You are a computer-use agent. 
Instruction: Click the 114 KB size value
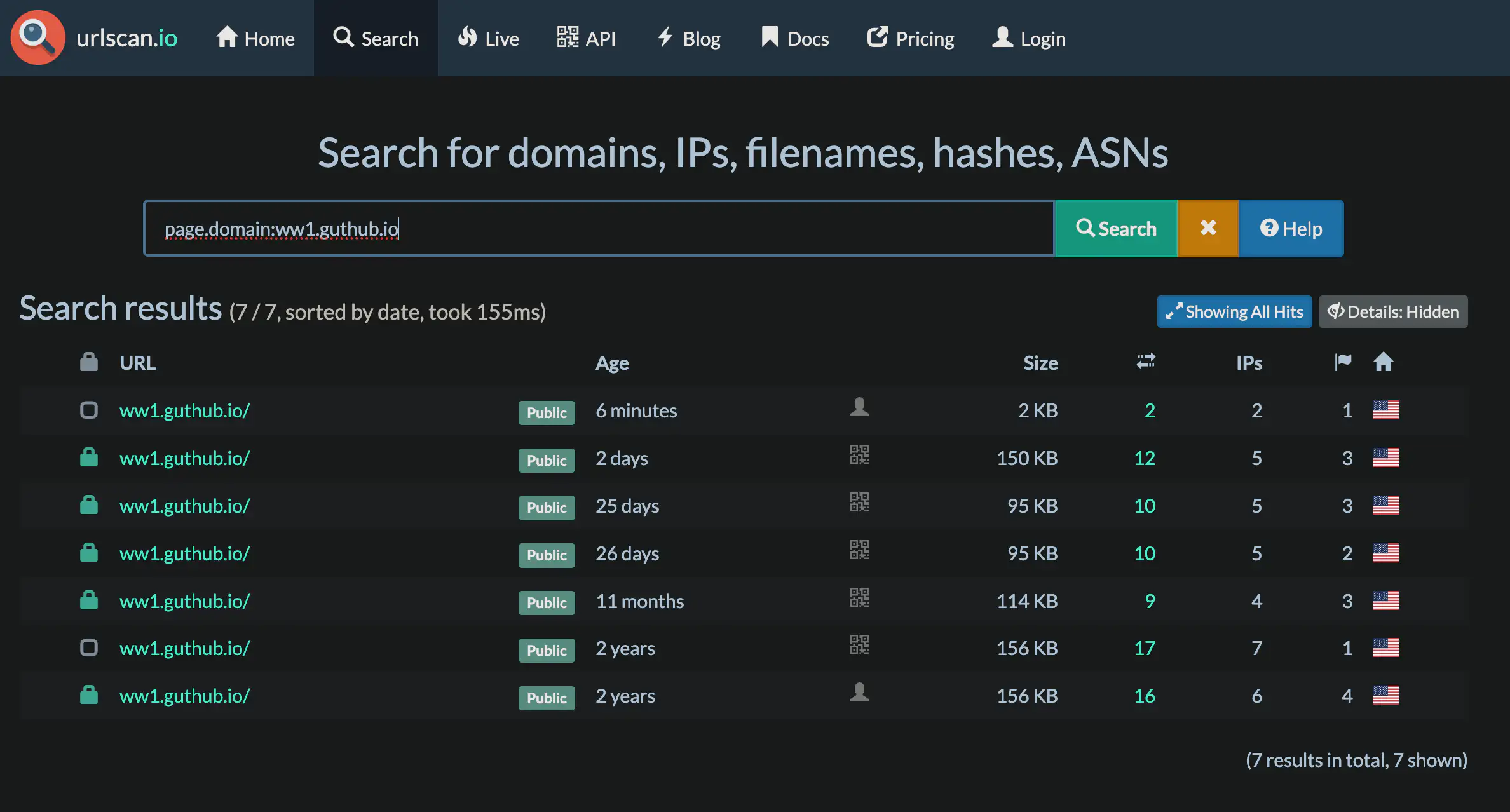click(x=1027, y=601)
